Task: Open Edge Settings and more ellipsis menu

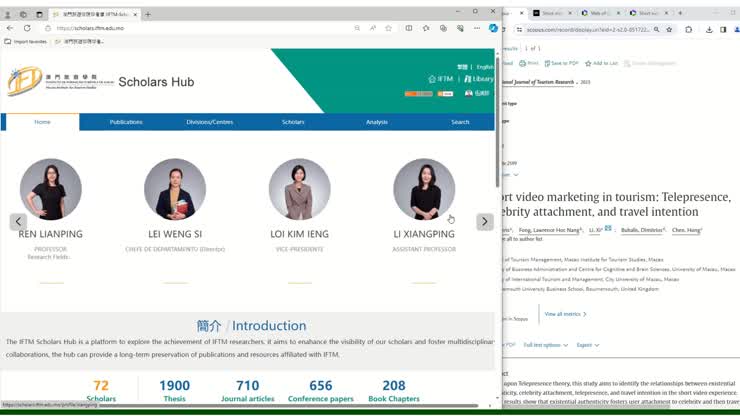Action: 477,28
